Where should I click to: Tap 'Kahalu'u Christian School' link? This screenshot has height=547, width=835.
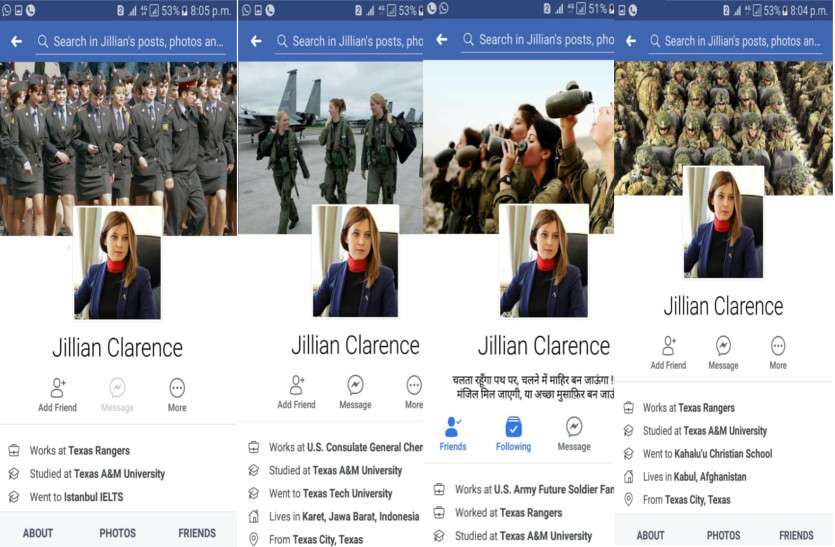723,454
